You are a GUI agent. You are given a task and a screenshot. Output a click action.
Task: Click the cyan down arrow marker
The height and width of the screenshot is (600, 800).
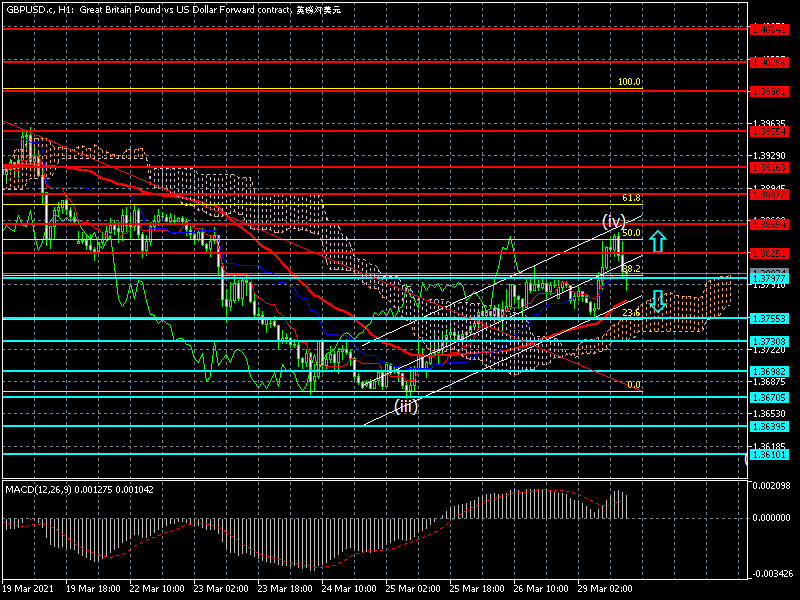pos(658,300)
